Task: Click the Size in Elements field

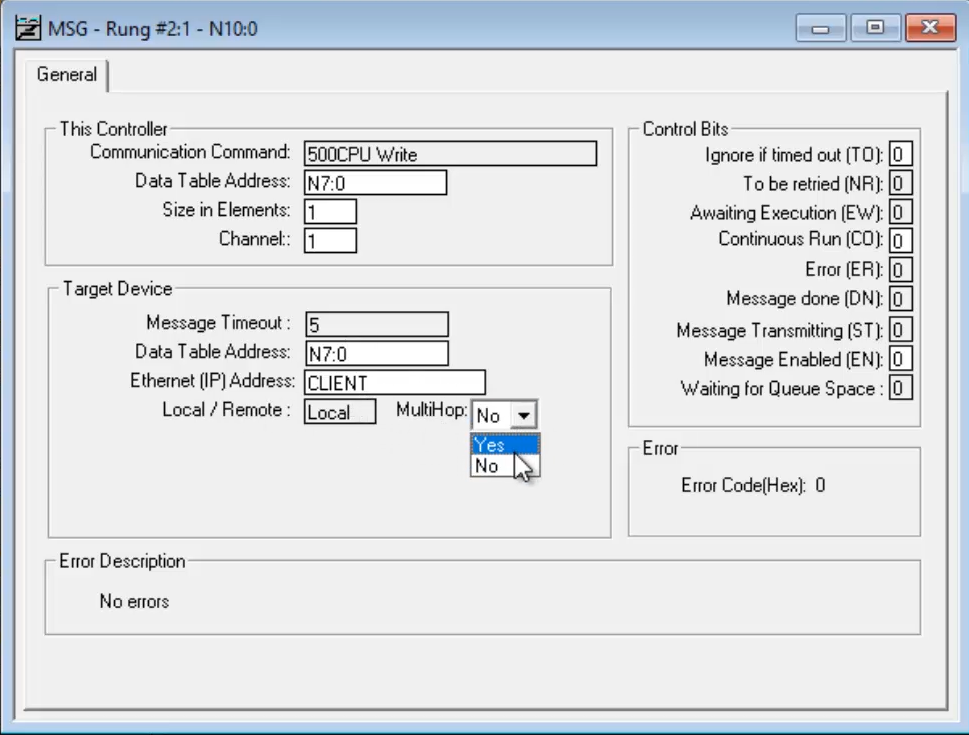Action: tap(330, 211)
